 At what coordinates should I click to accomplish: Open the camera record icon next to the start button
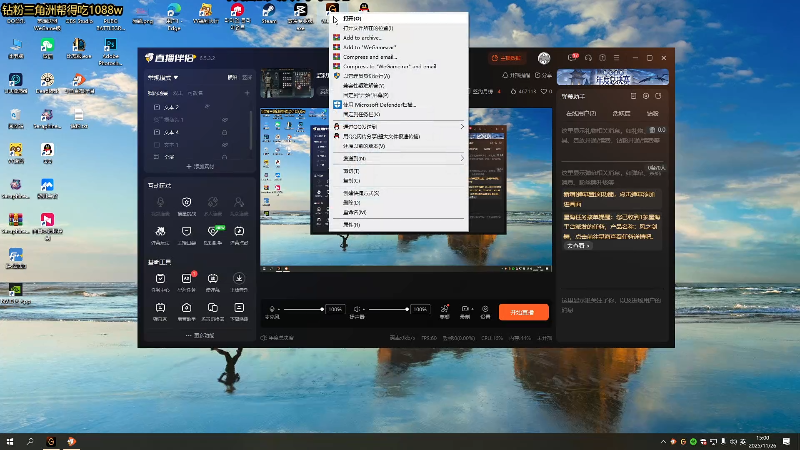pos(465,309)
